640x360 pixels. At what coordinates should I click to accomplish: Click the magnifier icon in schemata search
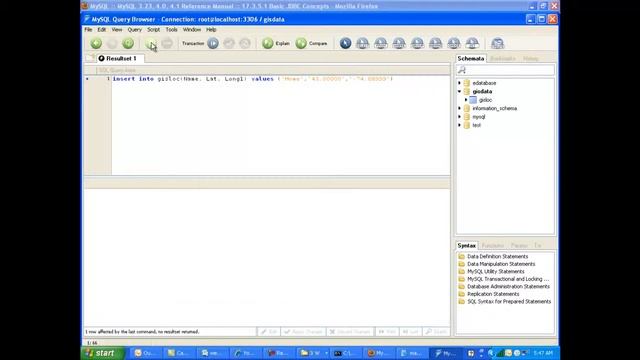[462, 70]
